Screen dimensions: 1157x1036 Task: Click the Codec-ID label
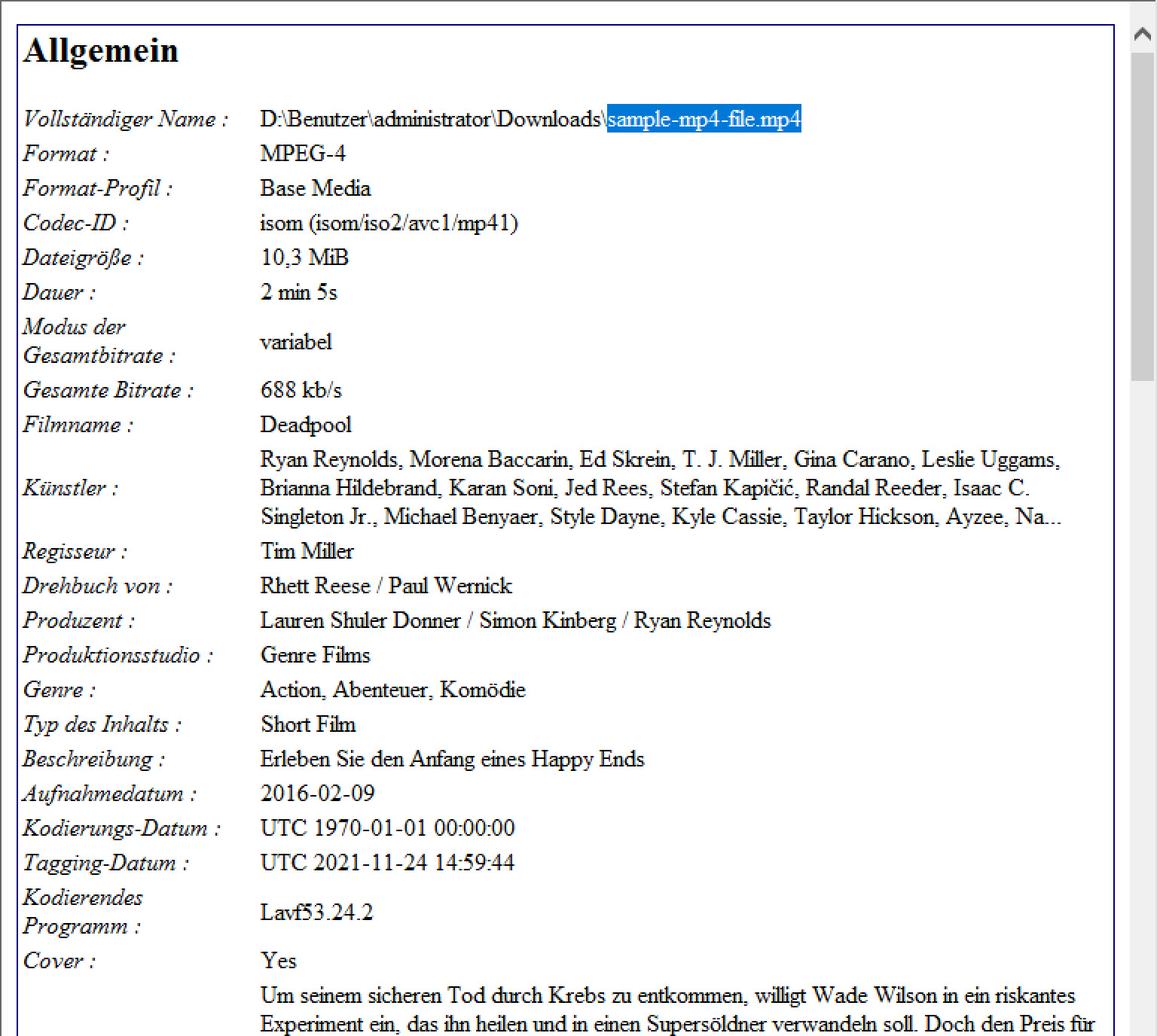tap(76, 223)
